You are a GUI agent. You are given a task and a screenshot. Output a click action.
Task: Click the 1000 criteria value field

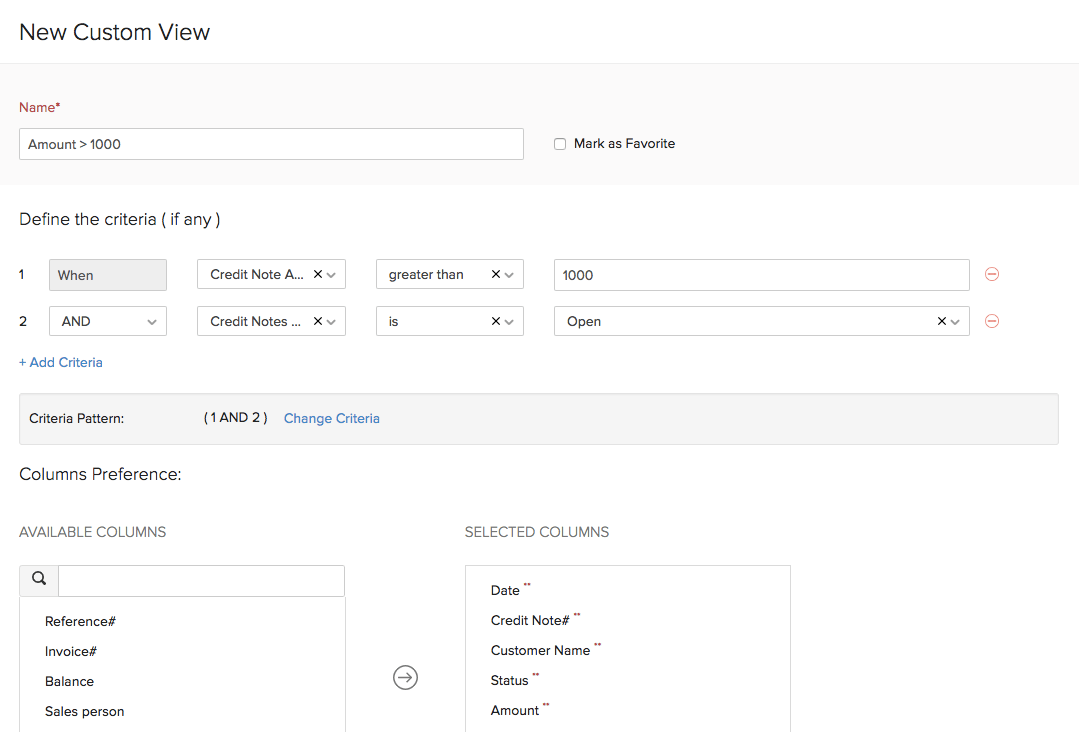pos(761,274)
